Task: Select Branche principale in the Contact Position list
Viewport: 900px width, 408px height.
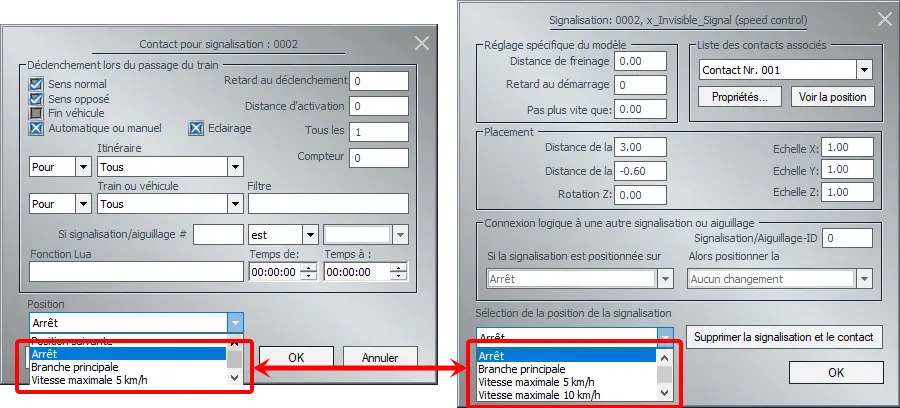Action: click(x=128, y=367)
